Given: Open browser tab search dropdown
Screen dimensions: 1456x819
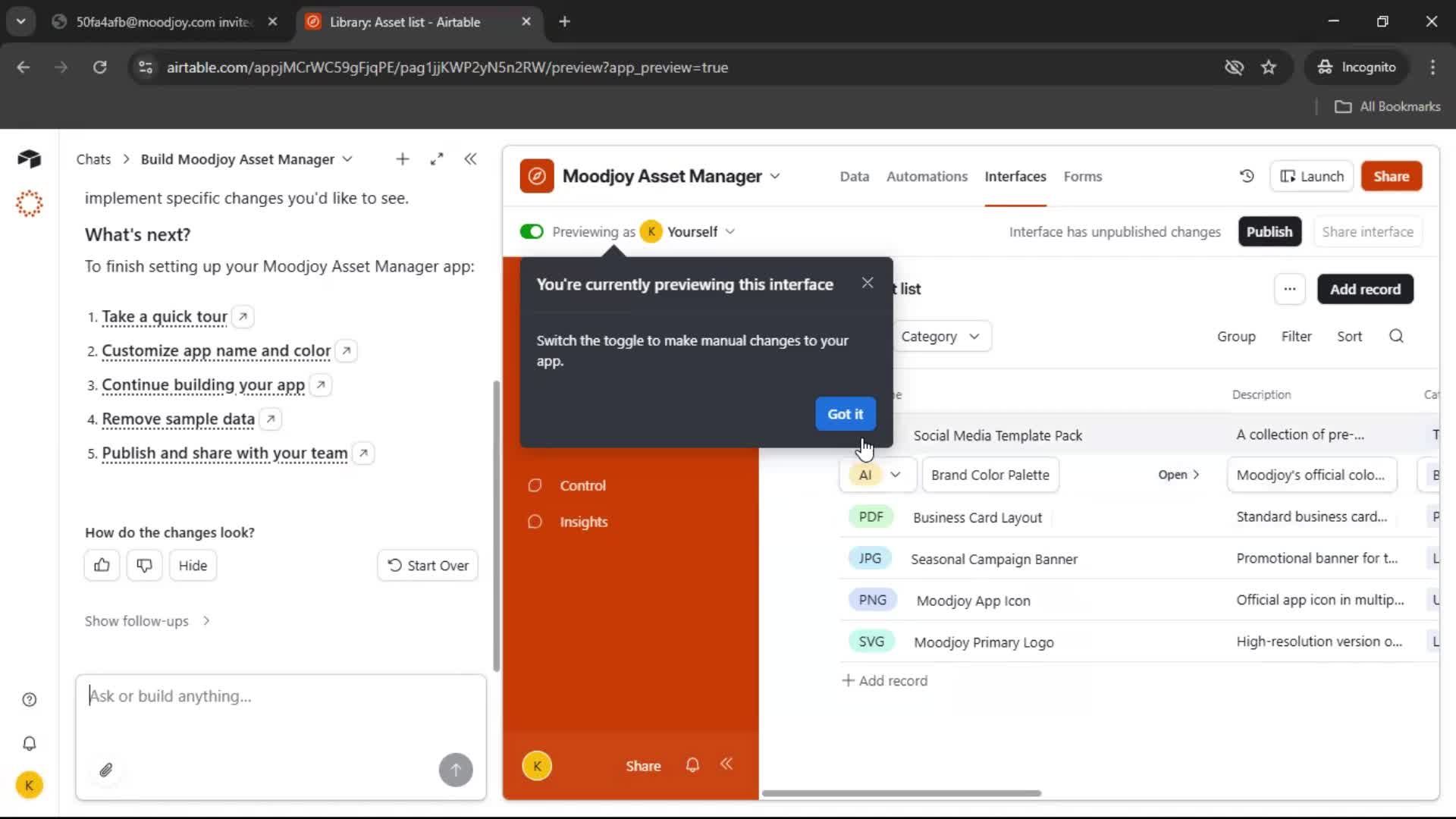Looking at the screenshot, I should [x=21, y=21].
